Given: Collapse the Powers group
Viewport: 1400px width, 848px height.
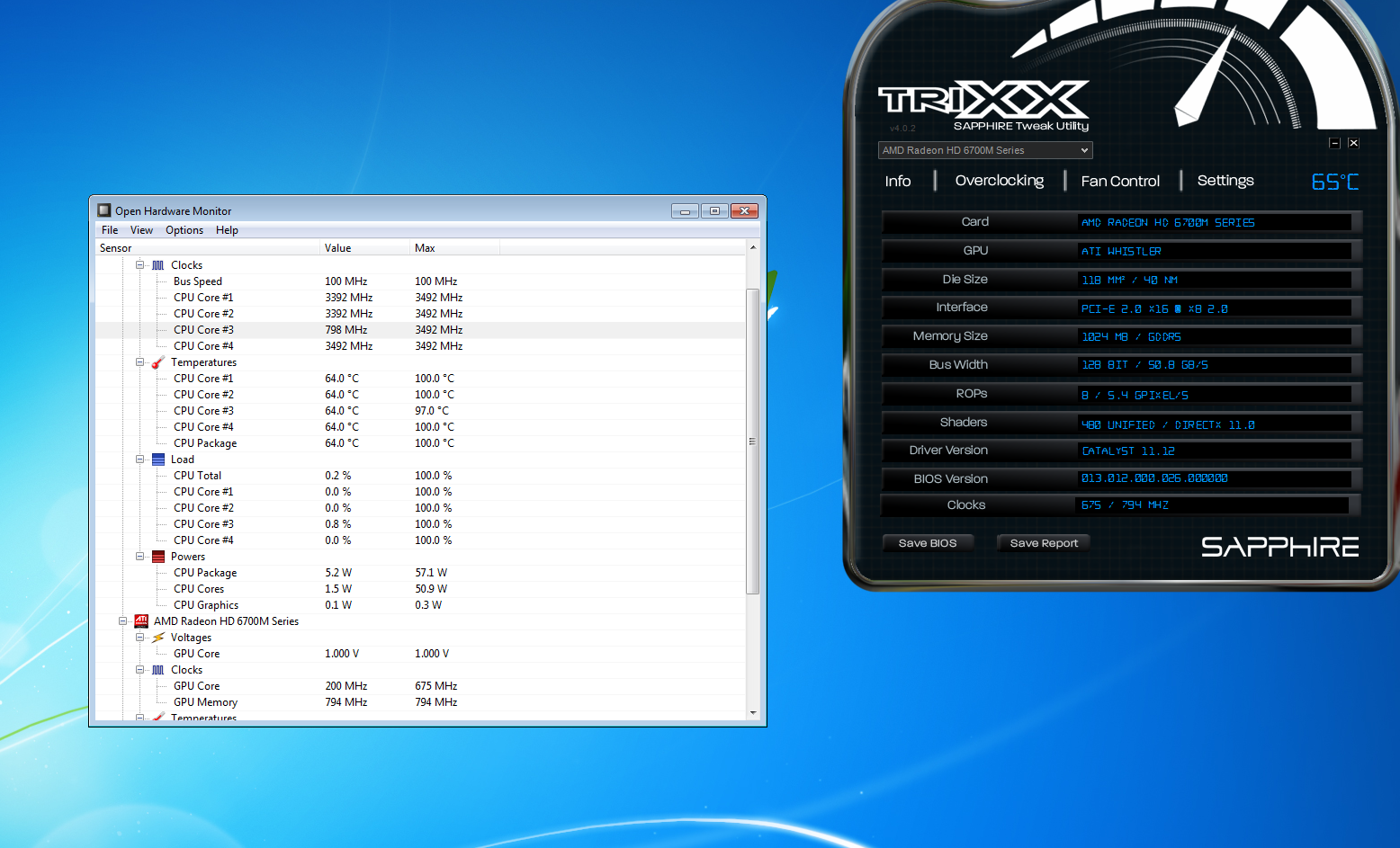Looking at the screenshot, I should (139, 557).
